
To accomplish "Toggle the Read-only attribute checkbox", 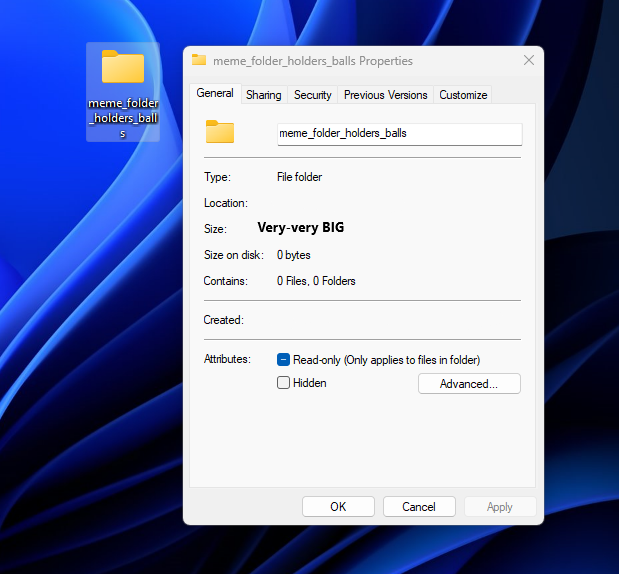I will [x=283, y=360].
